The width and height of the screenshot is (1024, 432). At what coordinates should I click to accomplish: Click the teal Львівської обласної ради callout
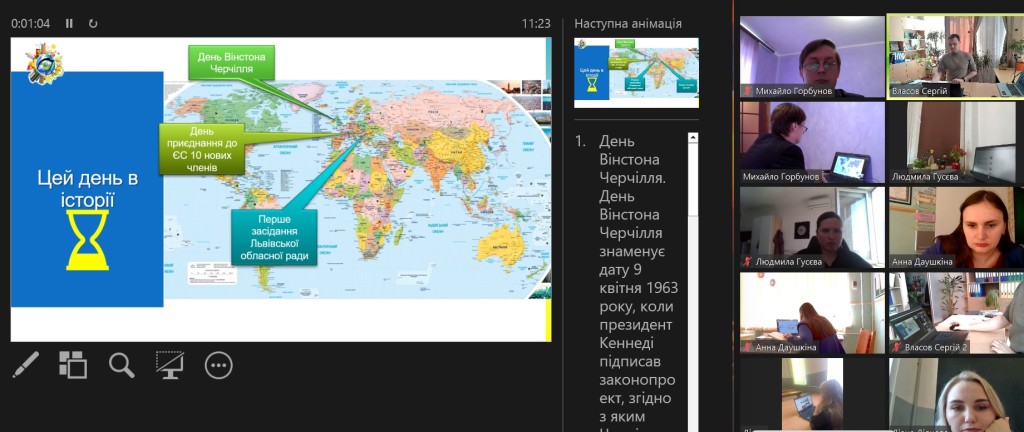[273, 236]
